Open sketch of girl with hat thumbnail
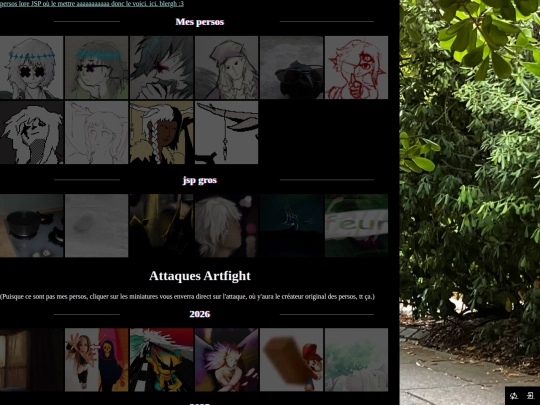The width and height of the screenshot is (540, 405). [226, 68]
